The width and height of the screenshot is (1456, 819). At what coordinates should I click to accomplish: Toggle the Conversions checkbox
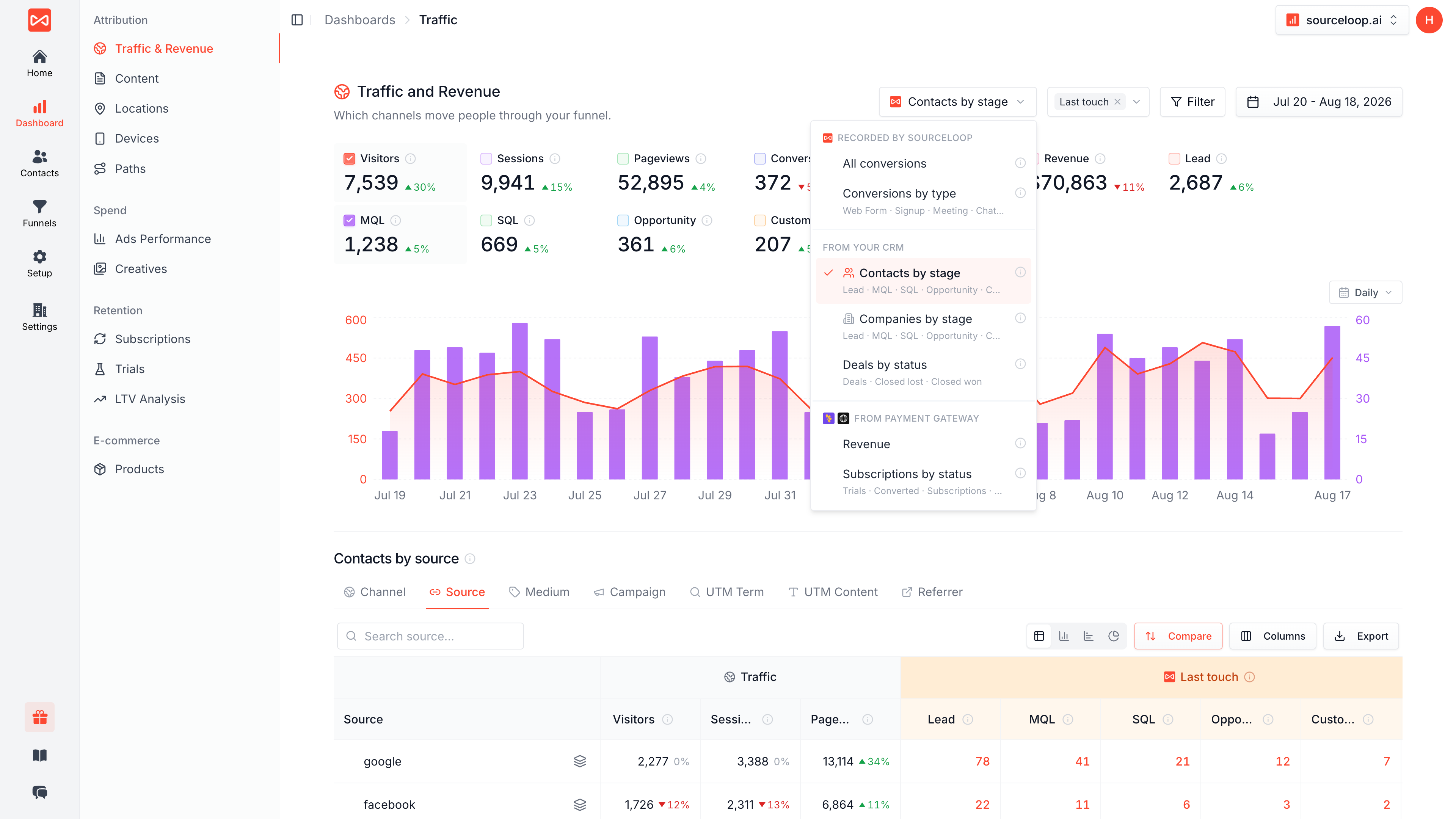pos(759,158)
